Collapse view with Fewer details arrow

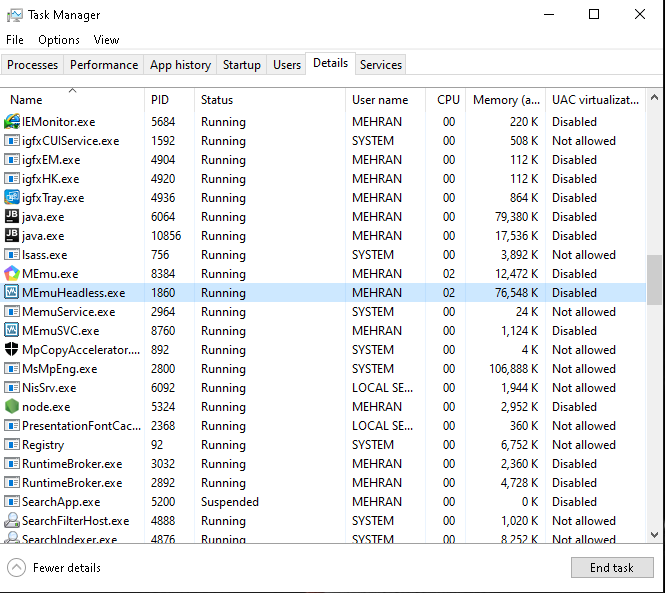[17, 568]
